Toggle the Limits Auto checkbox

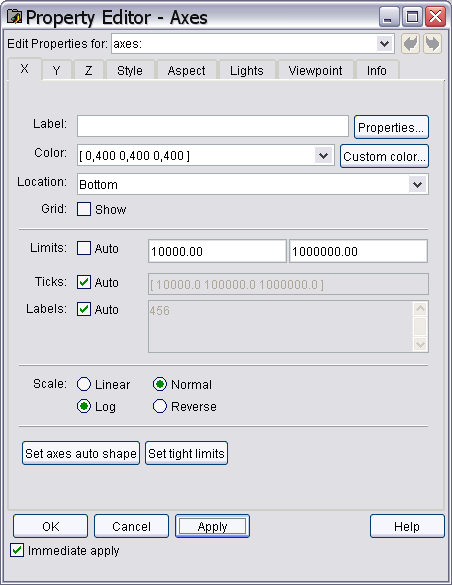84,248
